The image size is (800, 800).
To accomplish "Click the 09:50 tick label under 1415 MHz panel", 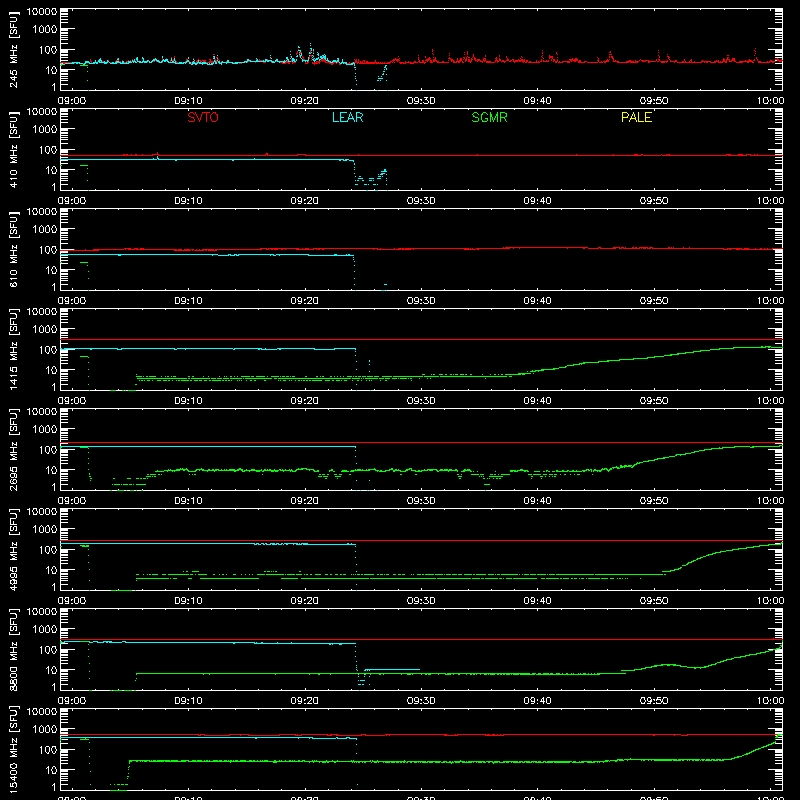I will 654,401.
